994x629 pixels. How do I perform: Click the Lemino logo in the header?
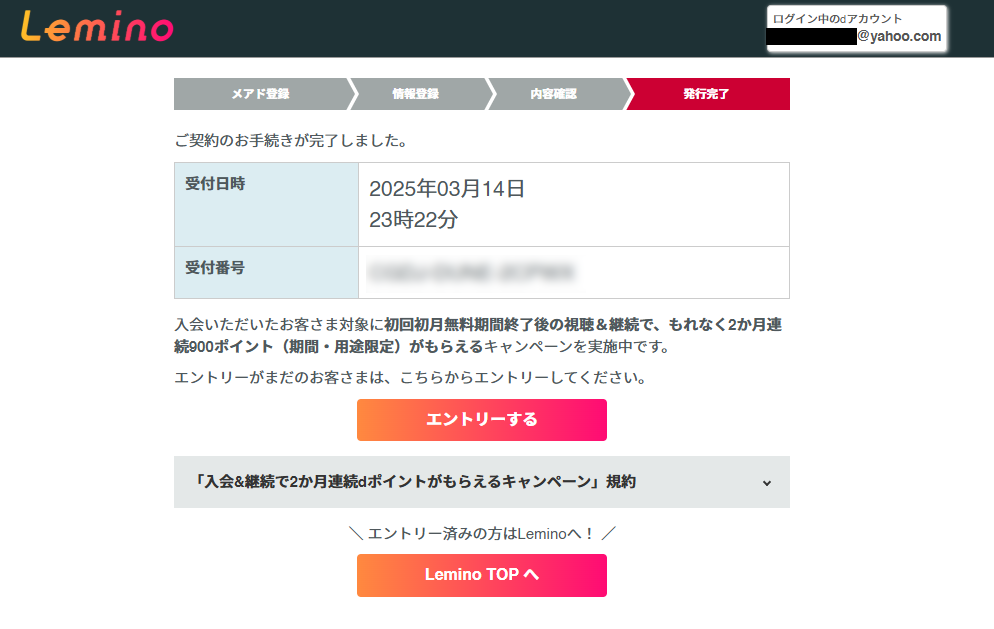pos(97,27)
